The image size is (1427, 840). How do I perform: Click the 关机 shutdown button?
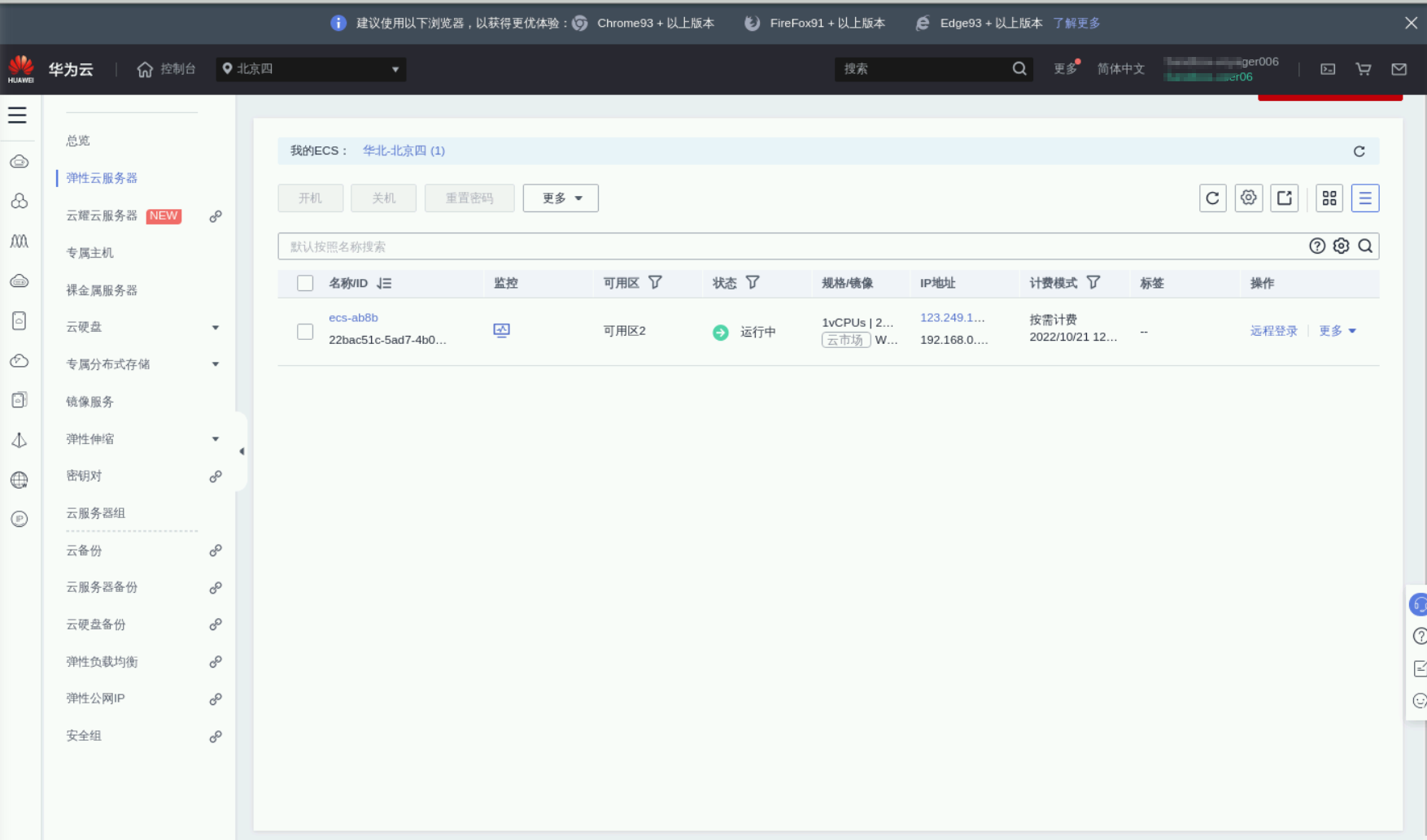383,198
